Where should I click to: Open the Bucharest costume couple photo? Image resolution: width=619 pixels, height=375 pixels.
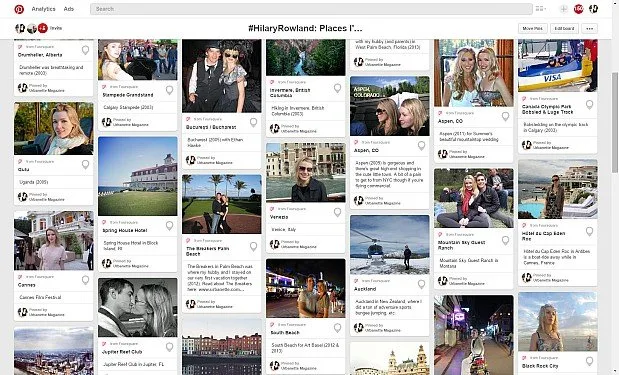pyautogui.click(x=222, y=76)
